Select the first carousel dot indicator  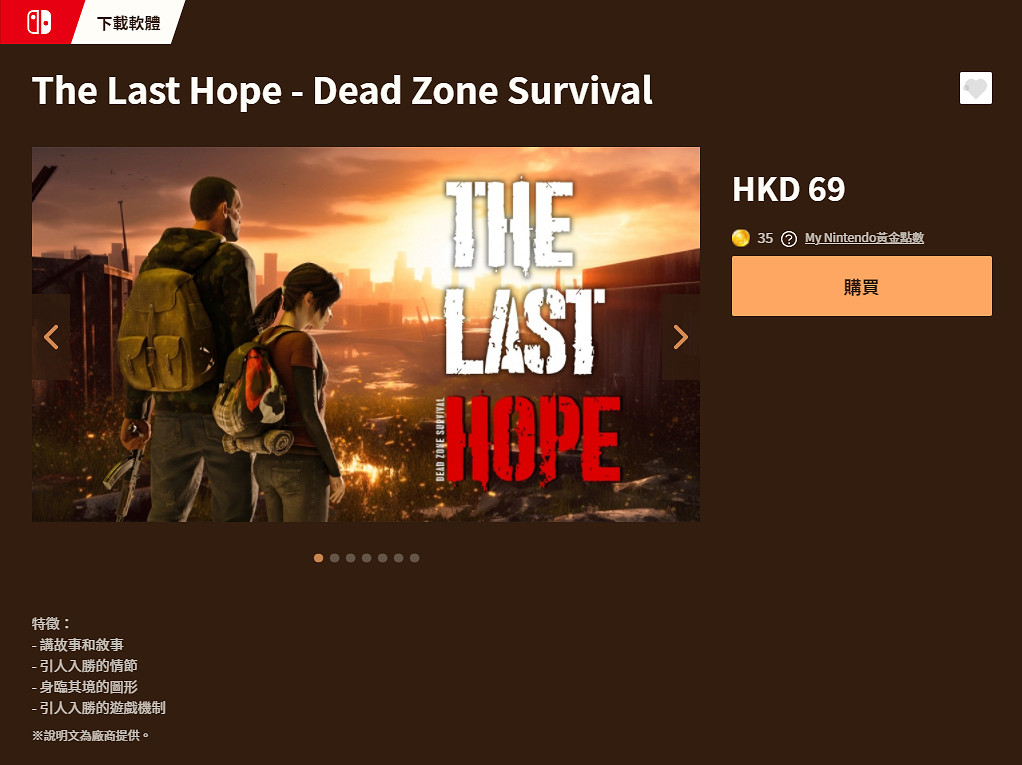point(319,558)
